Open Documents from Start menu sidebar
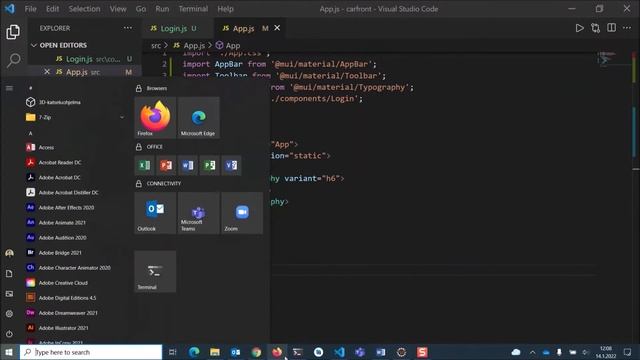Image resolution: width=640 pixels, height=360 pixels. tap(9, 273)
